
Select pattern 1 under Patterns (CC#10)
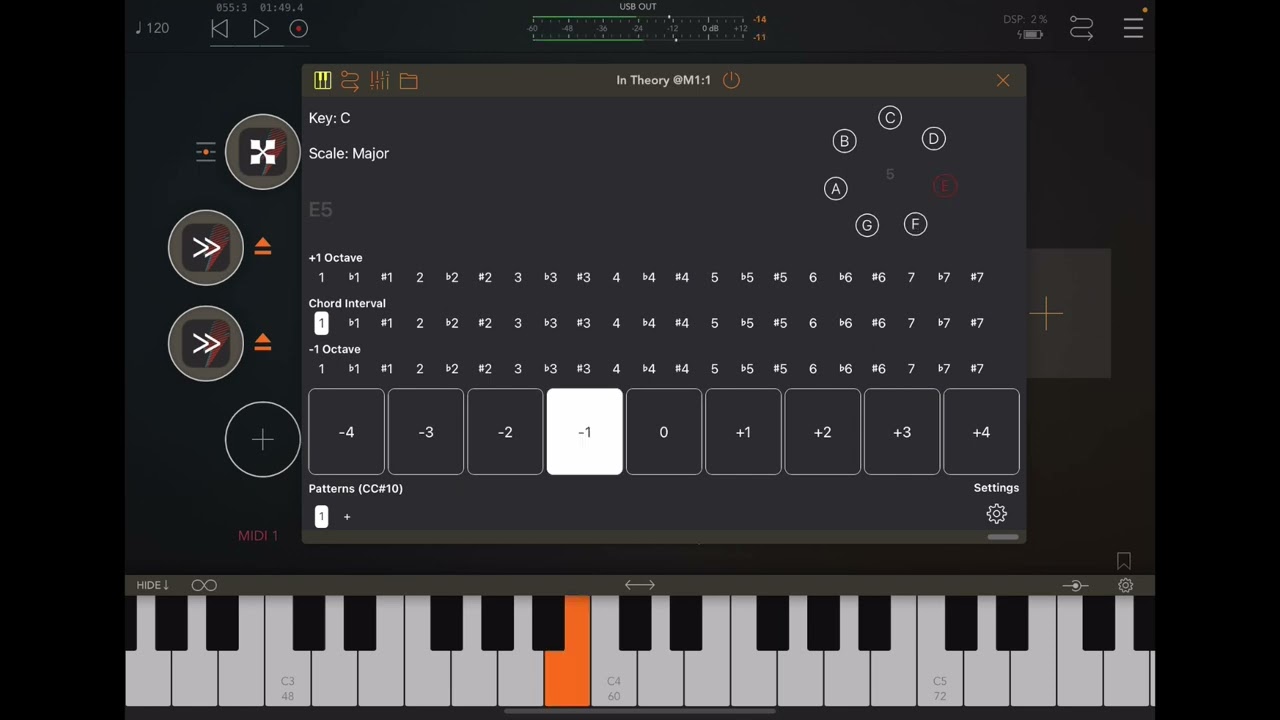pos(321,516)
